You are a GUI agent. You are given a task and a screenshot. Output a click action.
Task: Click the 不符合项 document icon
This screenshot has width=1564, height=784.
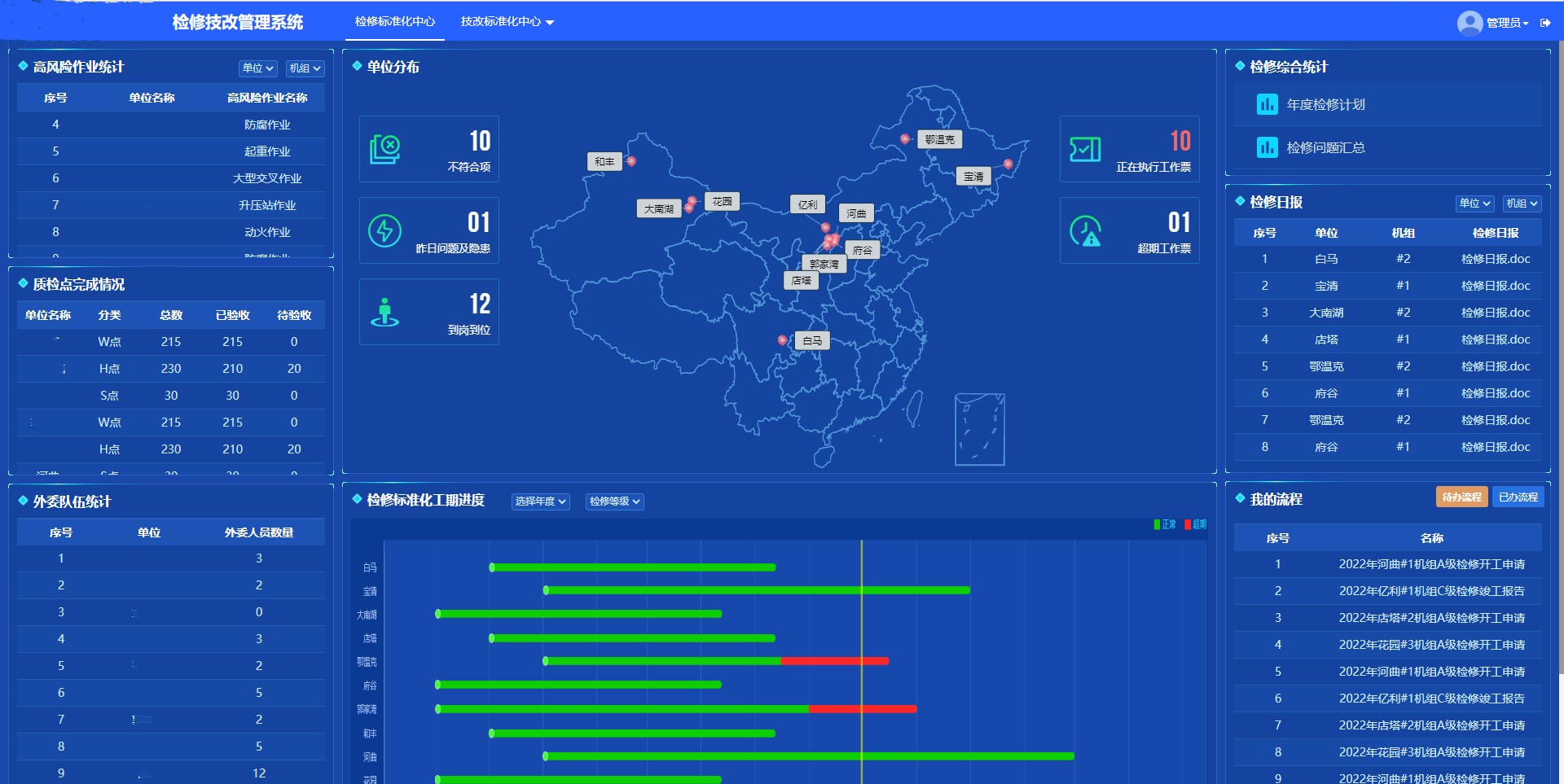pos(385,149)
